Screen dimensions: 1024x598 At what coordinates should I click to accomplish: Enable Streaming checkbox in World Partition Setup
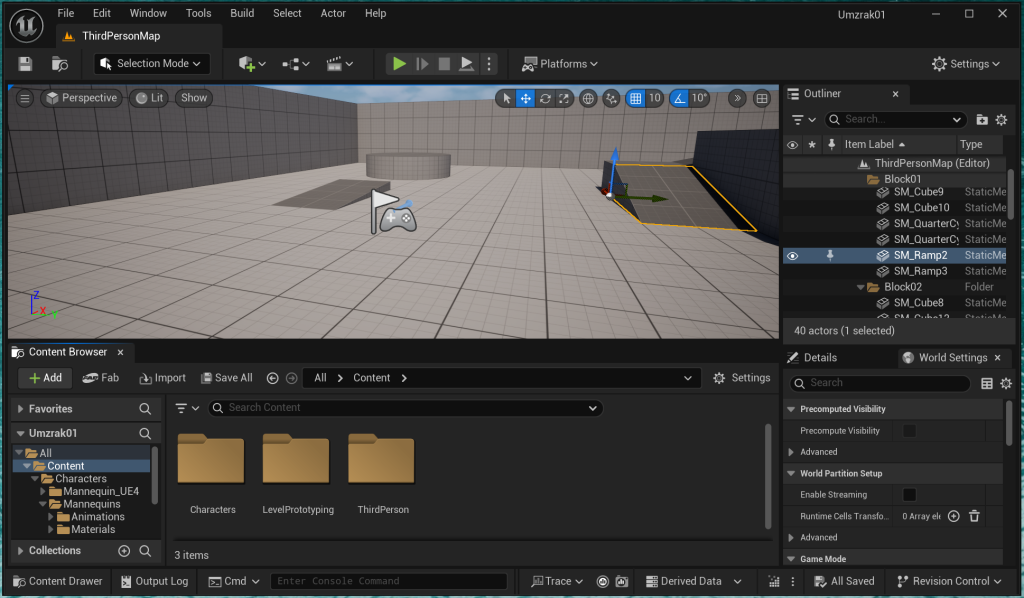(x=909, y=495)
